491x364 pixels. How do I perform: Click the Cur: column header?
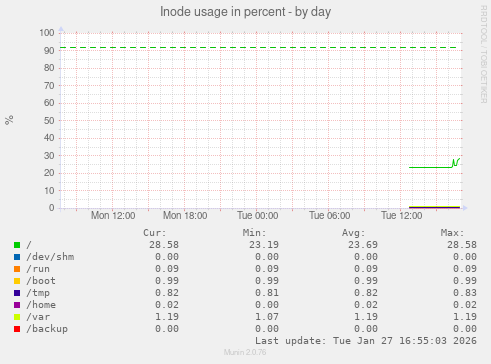tap(155, 233)
